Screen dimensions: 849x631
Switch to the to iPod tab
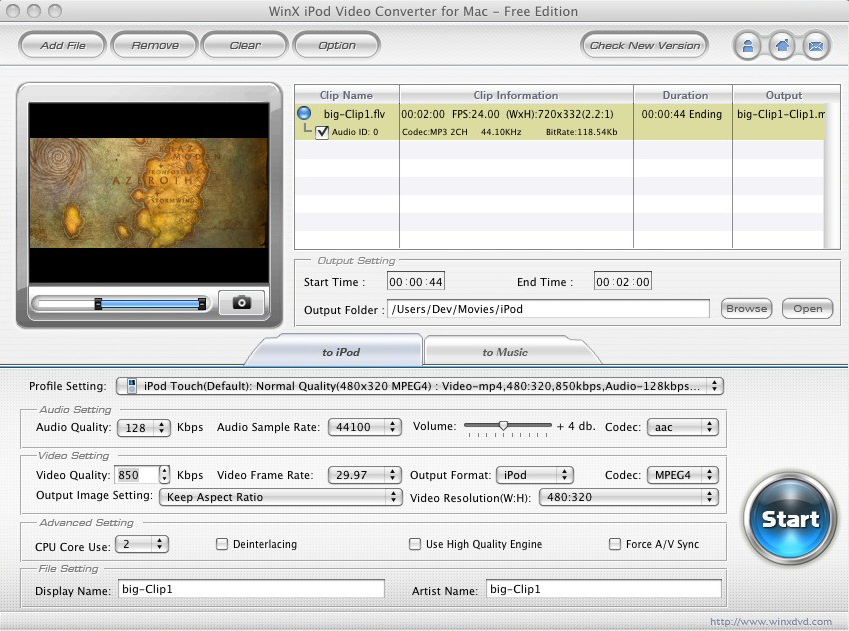(x=341, y=352)
